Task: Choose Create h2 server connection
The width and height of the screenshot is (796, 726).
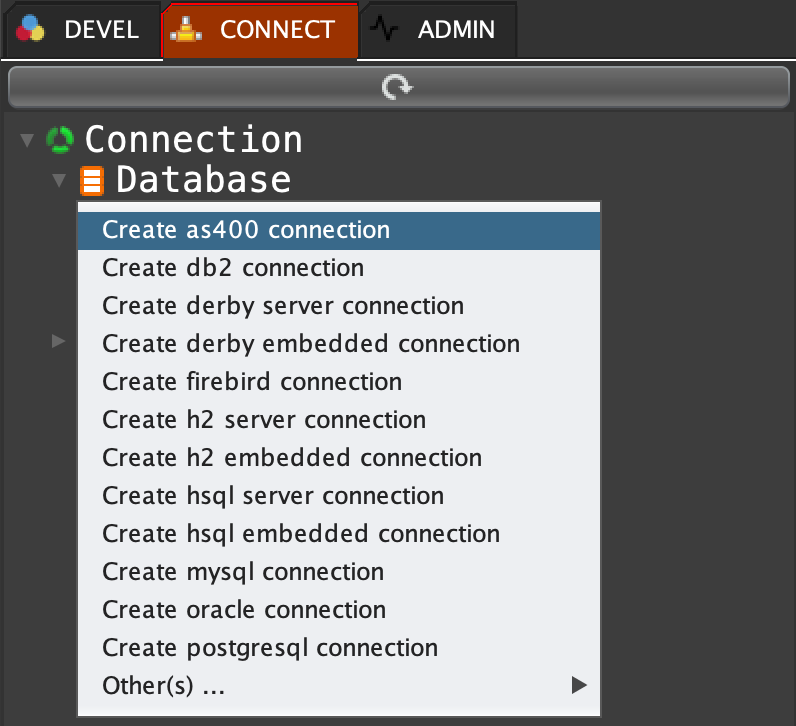Action: pyautogui.click(x=264, y=420)
